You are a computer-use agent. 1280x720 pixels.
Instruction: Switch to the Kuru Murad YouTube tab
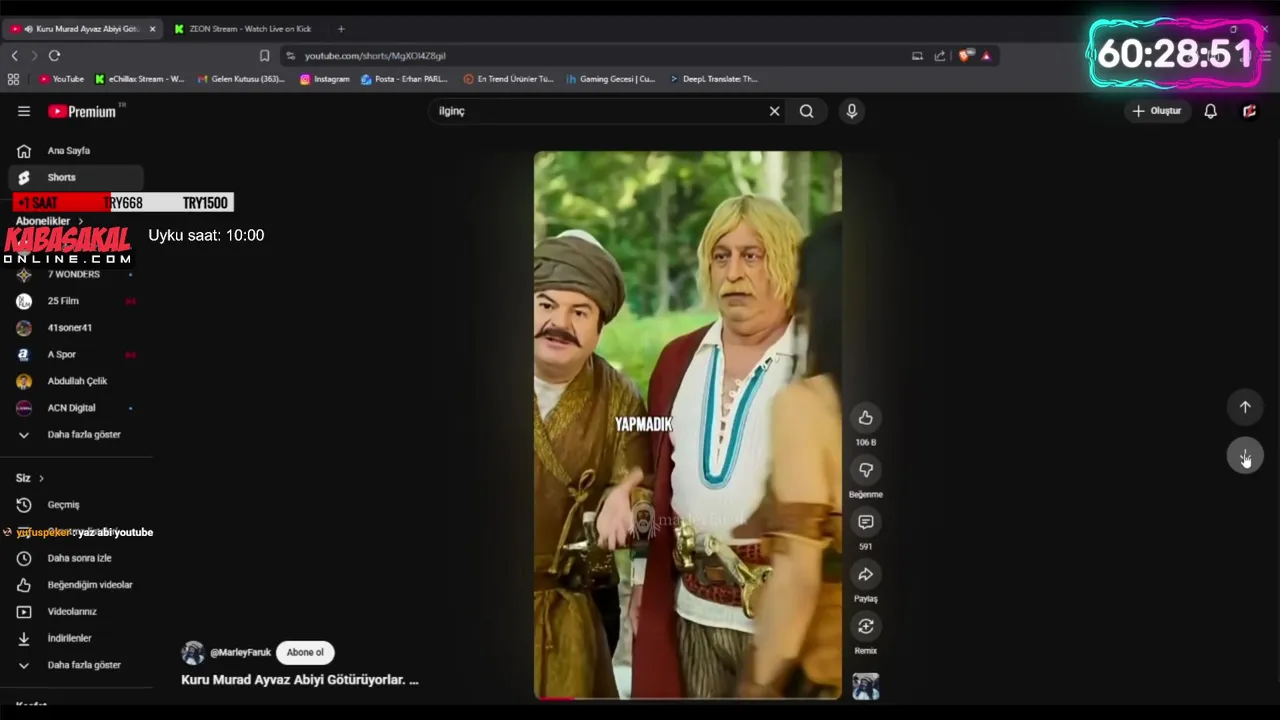80,29
